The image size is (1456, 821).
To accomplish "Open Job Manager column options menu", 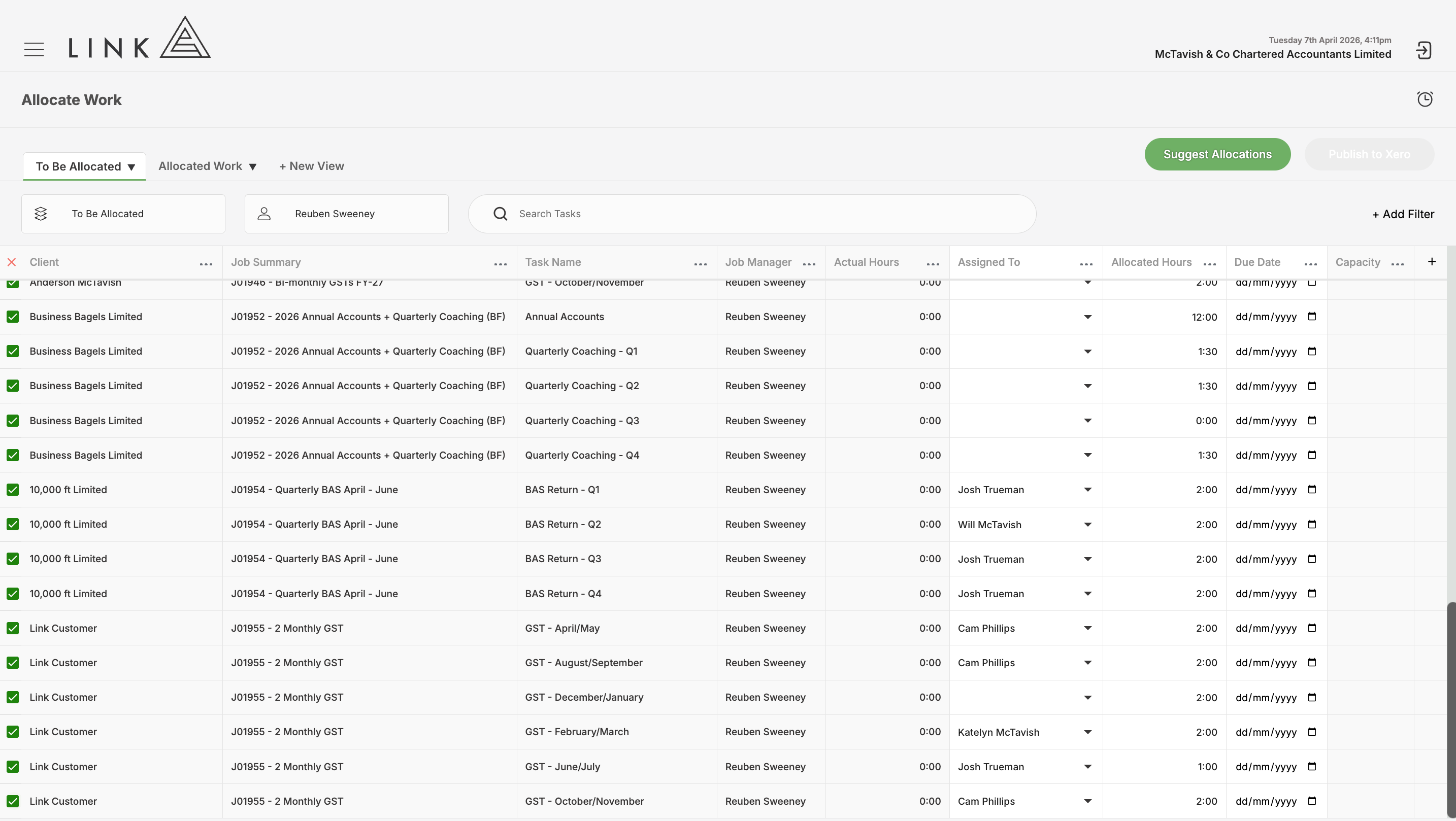I will click(809, 264).
